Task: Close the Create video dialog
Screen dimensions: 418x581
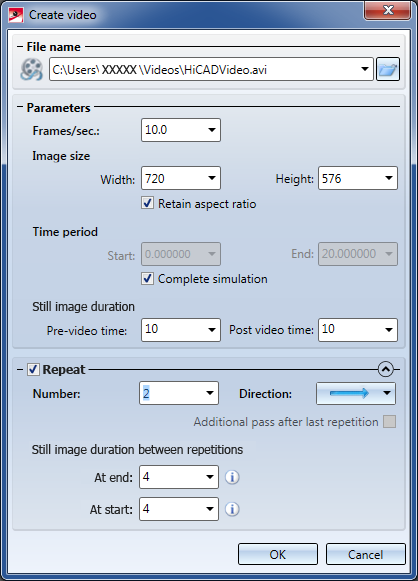Action: 388,10
